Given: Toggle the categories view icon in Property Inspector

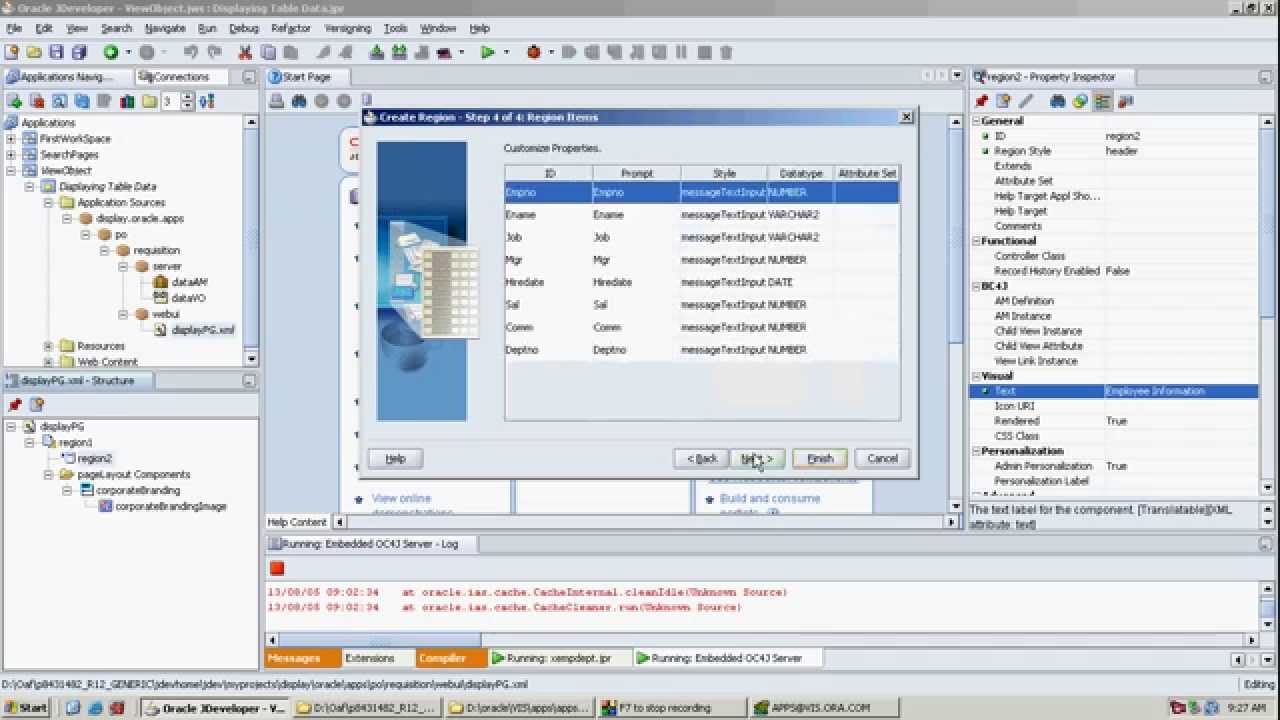Looking at the screenshot, I should pyautogui.click(x=1103, y=101).
